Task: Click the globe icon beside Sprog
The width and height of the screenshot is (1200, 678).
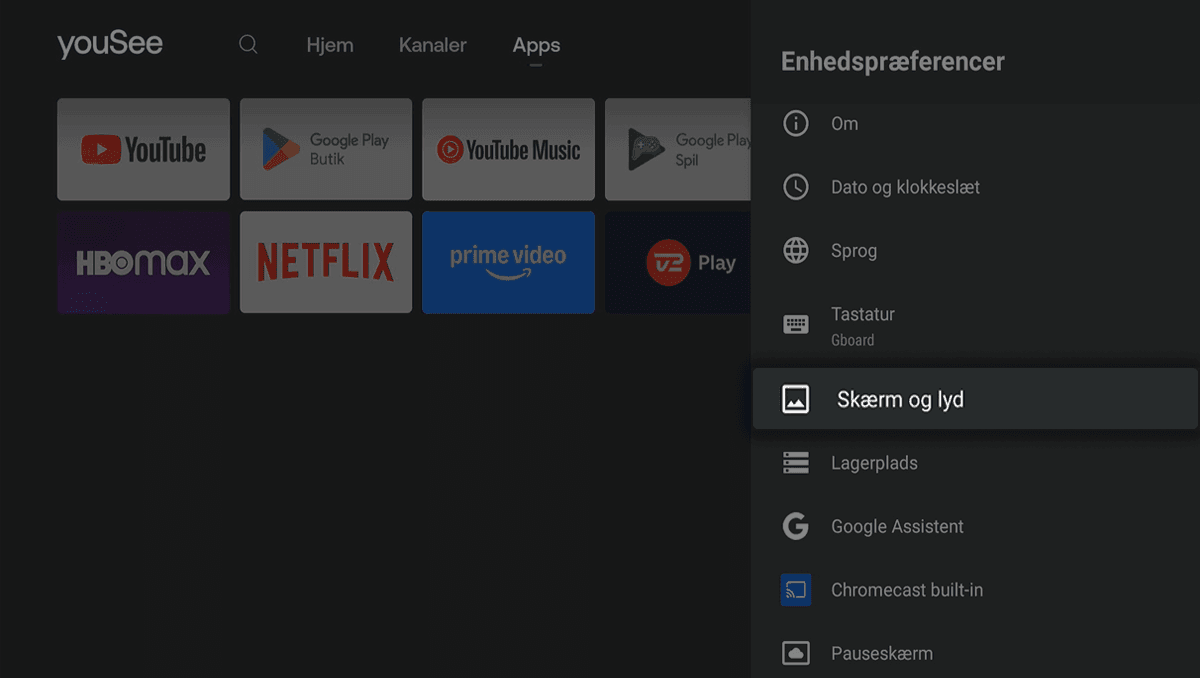Action: (x=796, y=251)
